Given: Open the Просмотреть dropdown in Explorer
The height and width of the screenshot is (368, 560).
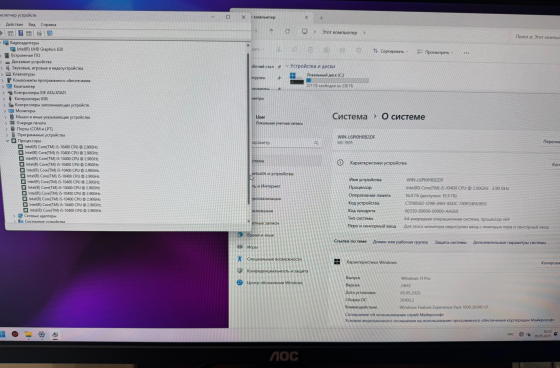Looking at the screenshot, I should [435, 52].
